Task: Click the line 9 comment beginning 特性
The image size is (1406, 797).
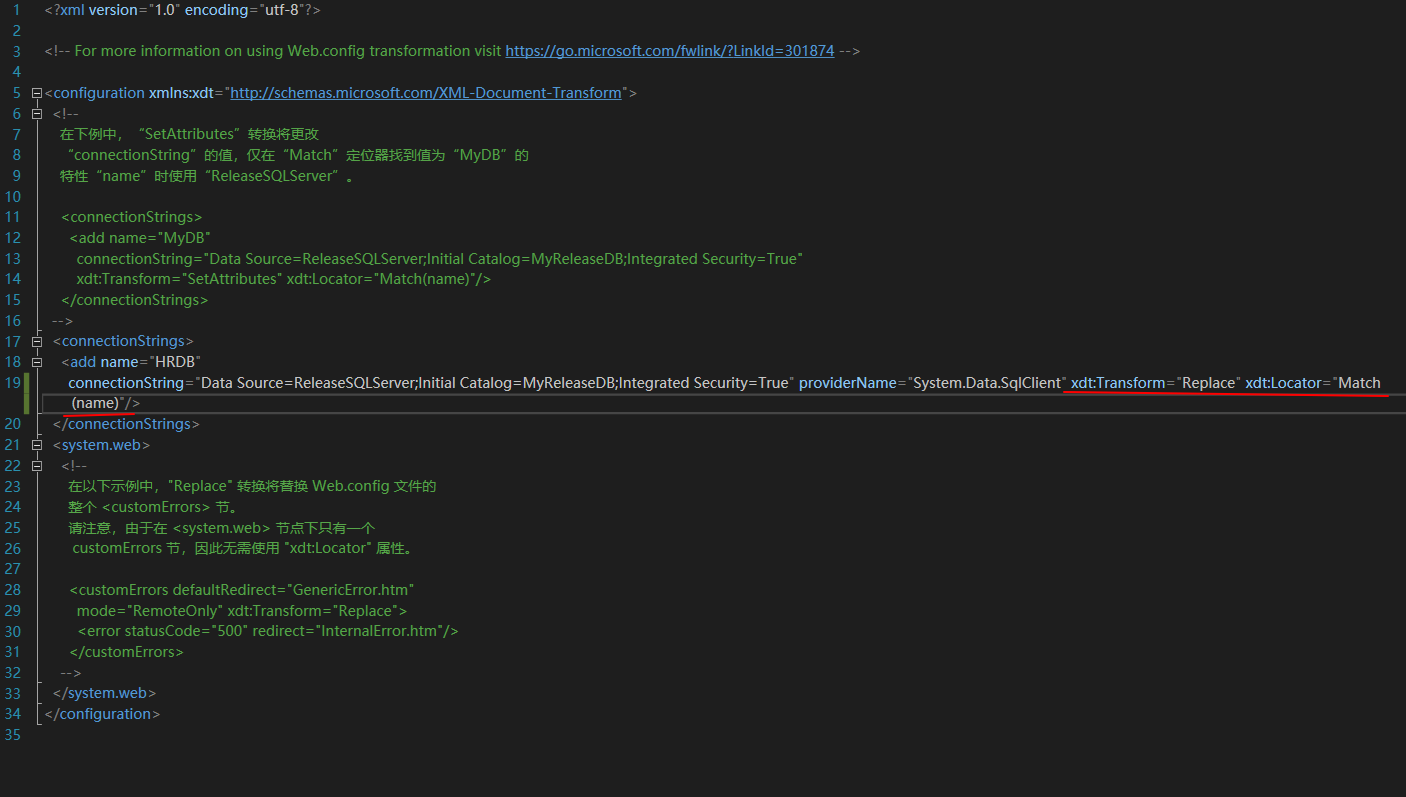Action: pyautogui.click(x=207, y=176)
